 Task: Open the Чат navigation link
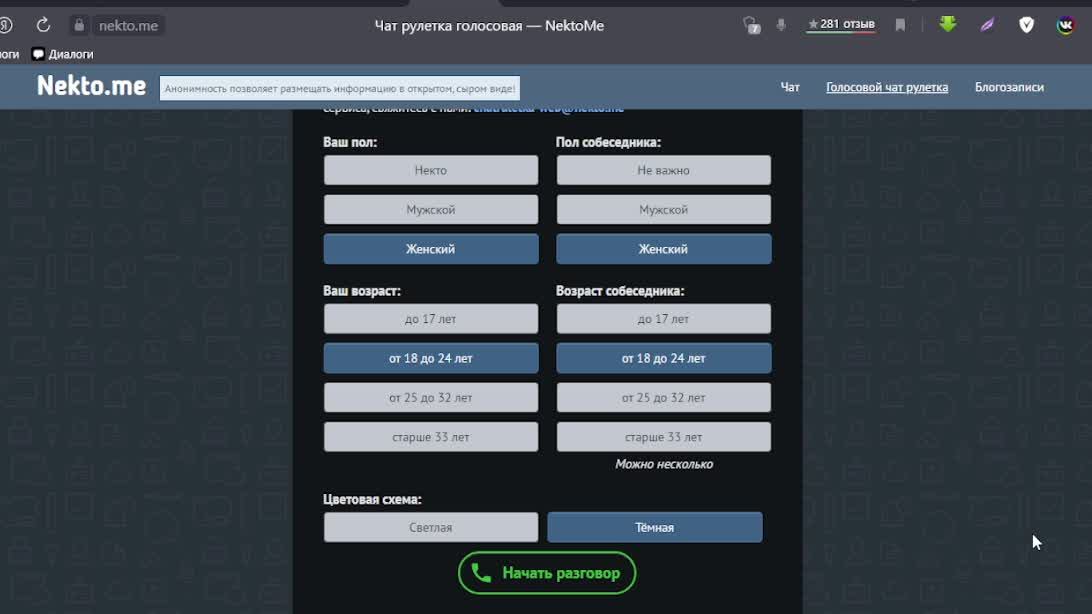tap(790, 87)
